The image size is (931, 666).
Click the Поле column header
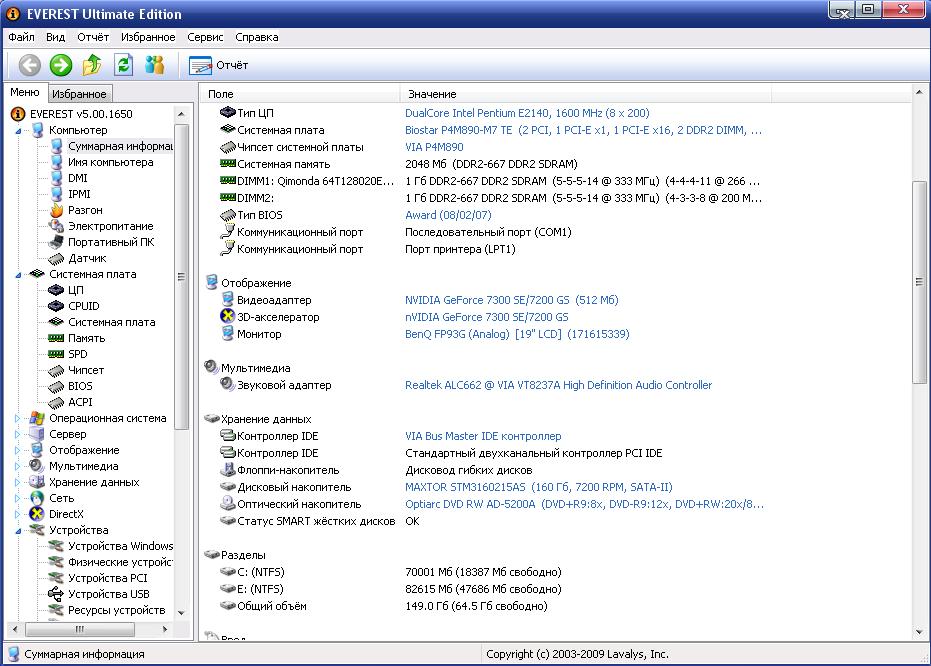[x=299, y=93]
